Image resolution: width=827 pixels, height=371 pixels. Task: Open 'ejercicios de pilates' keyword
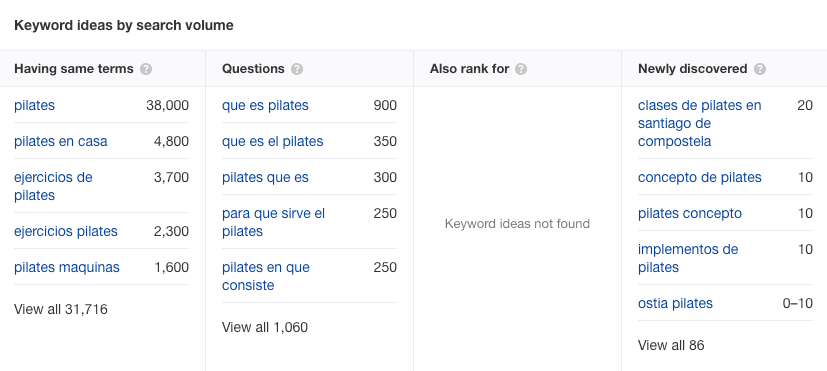coord(53,186)
